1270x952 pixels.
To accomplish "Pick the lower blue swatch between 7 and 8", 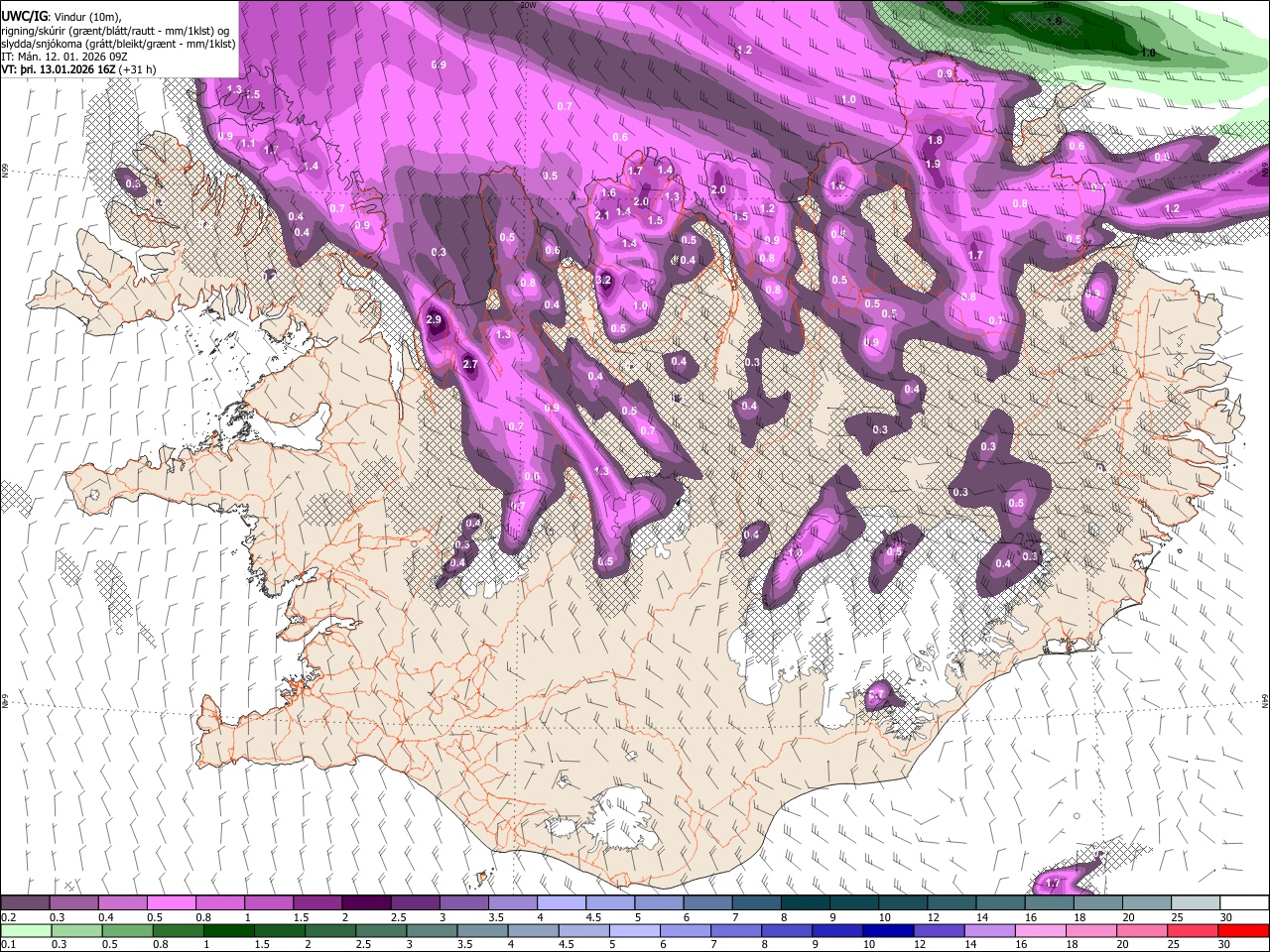I will point(736,930).
